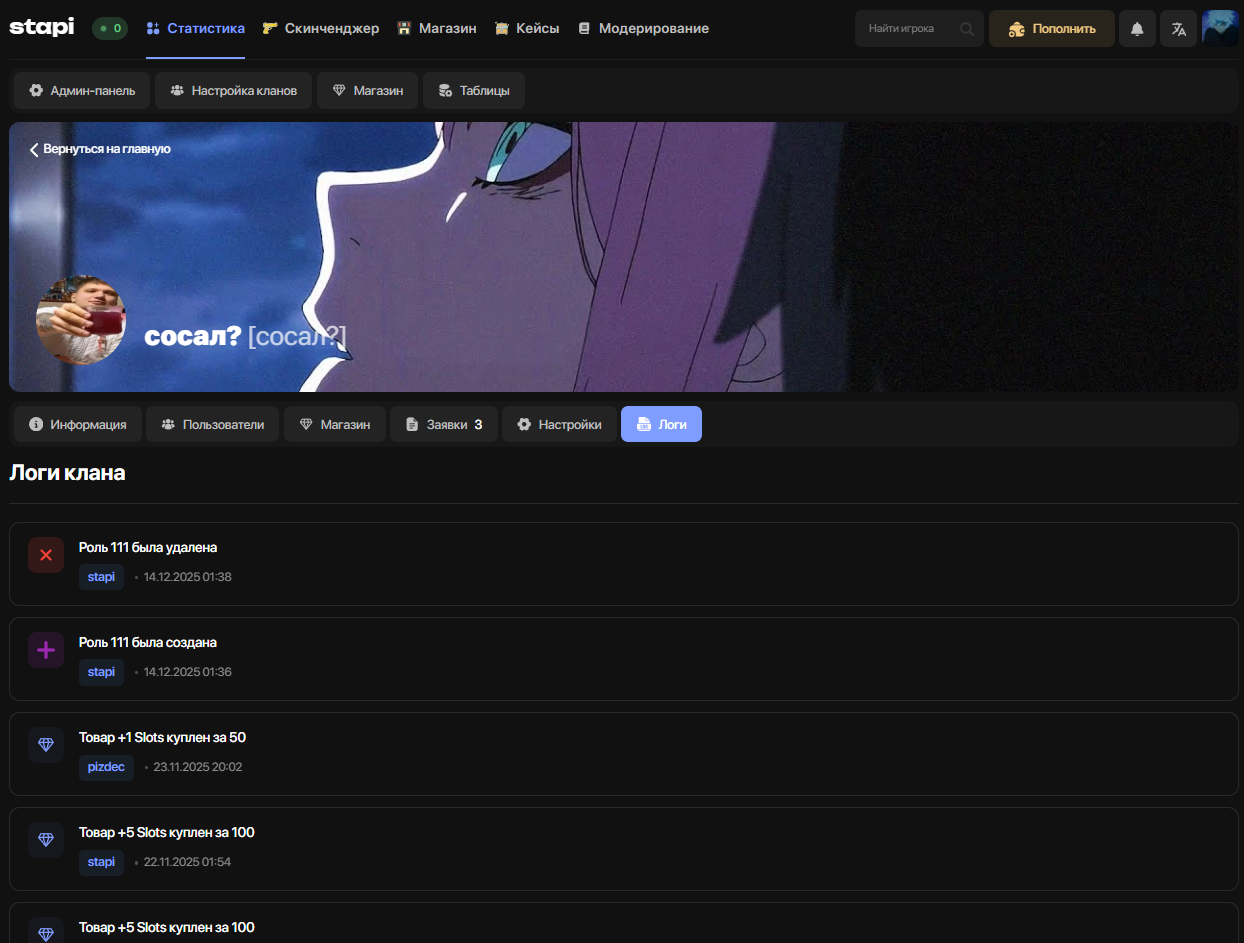This screenshot has height=943, width=1244.
Task: Open Настройка кланов
Action: pos(233,90)
